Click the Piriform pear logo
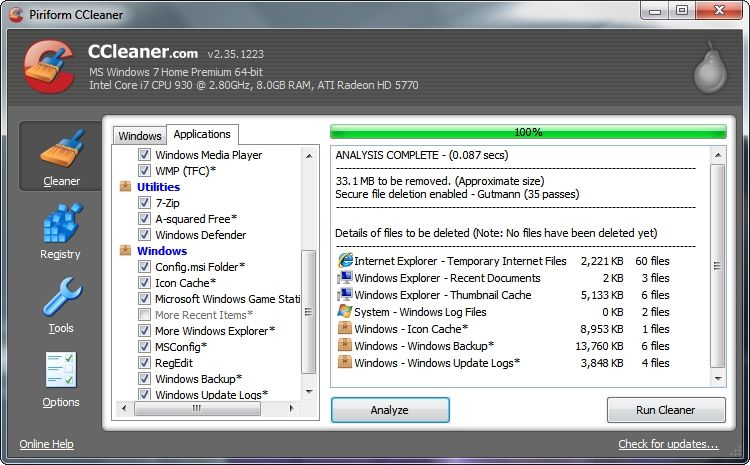The image size is (750, 465). (710, 67)
